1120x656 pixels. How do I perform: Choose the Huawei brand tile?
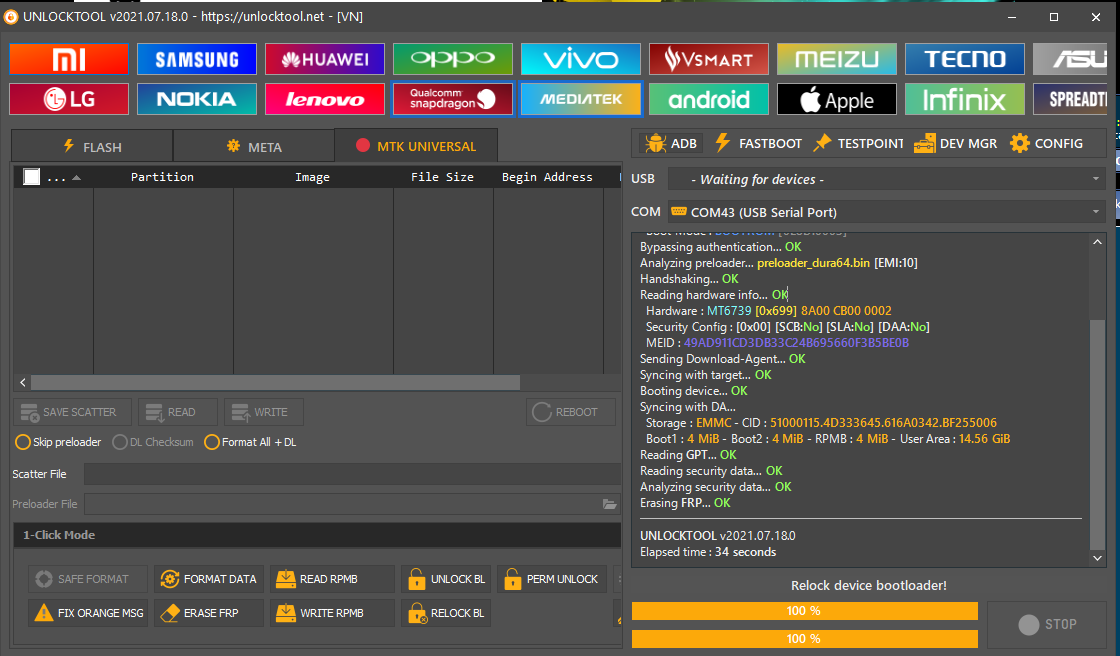coord(325,59)
